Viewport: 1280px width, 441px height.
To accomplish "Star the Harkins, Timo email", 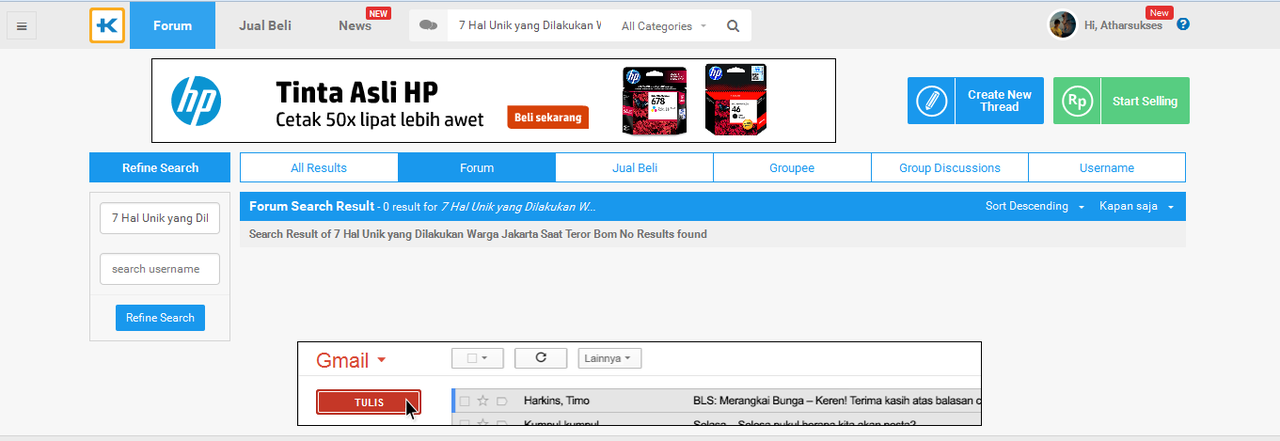I will [x=483, y=400].
